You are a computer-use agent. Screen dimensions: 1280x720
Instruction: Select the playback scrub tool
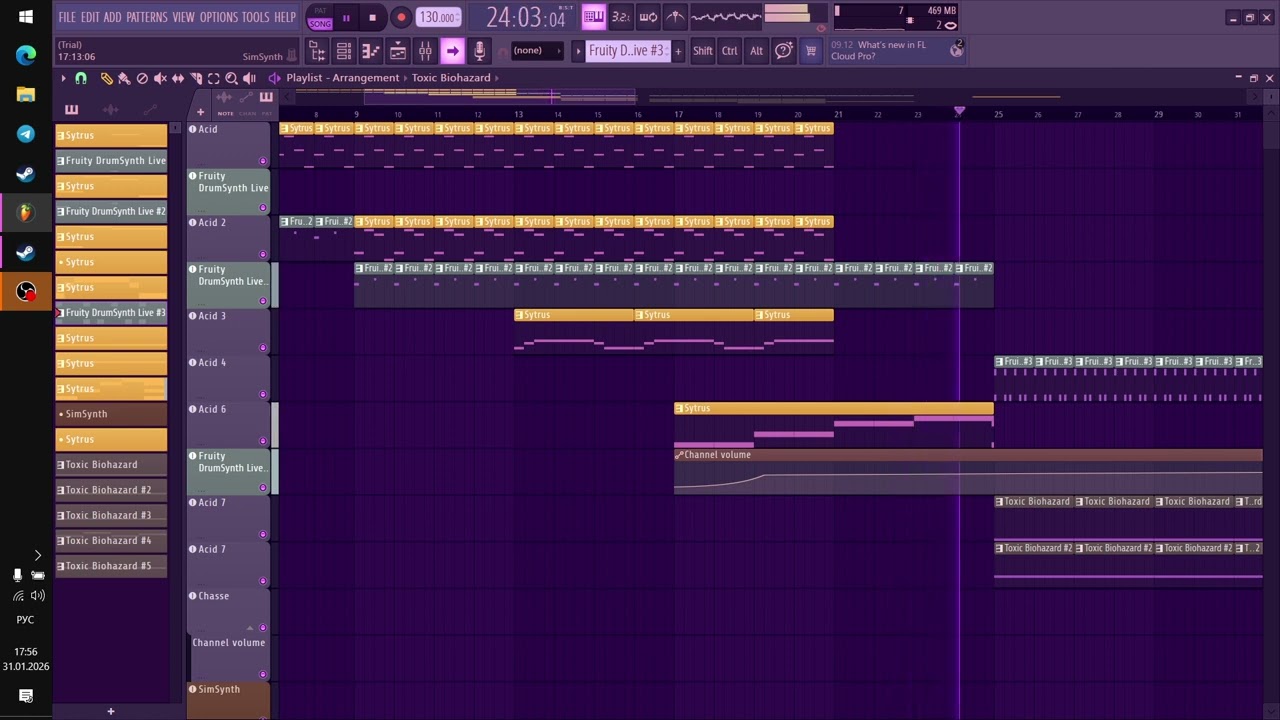[249, 78]
